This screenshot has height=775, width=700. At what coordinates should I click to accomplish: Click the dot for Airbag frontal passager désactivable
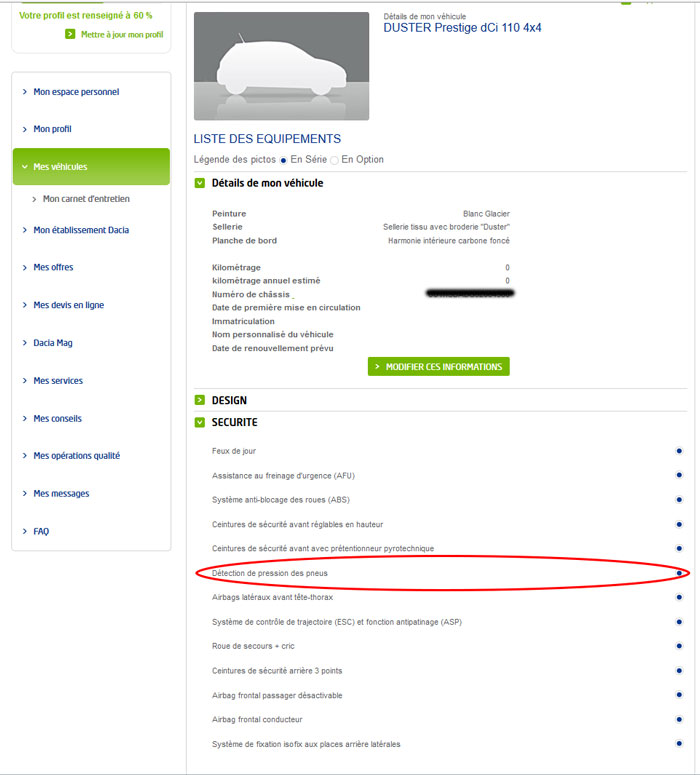[x=679, y=695]
